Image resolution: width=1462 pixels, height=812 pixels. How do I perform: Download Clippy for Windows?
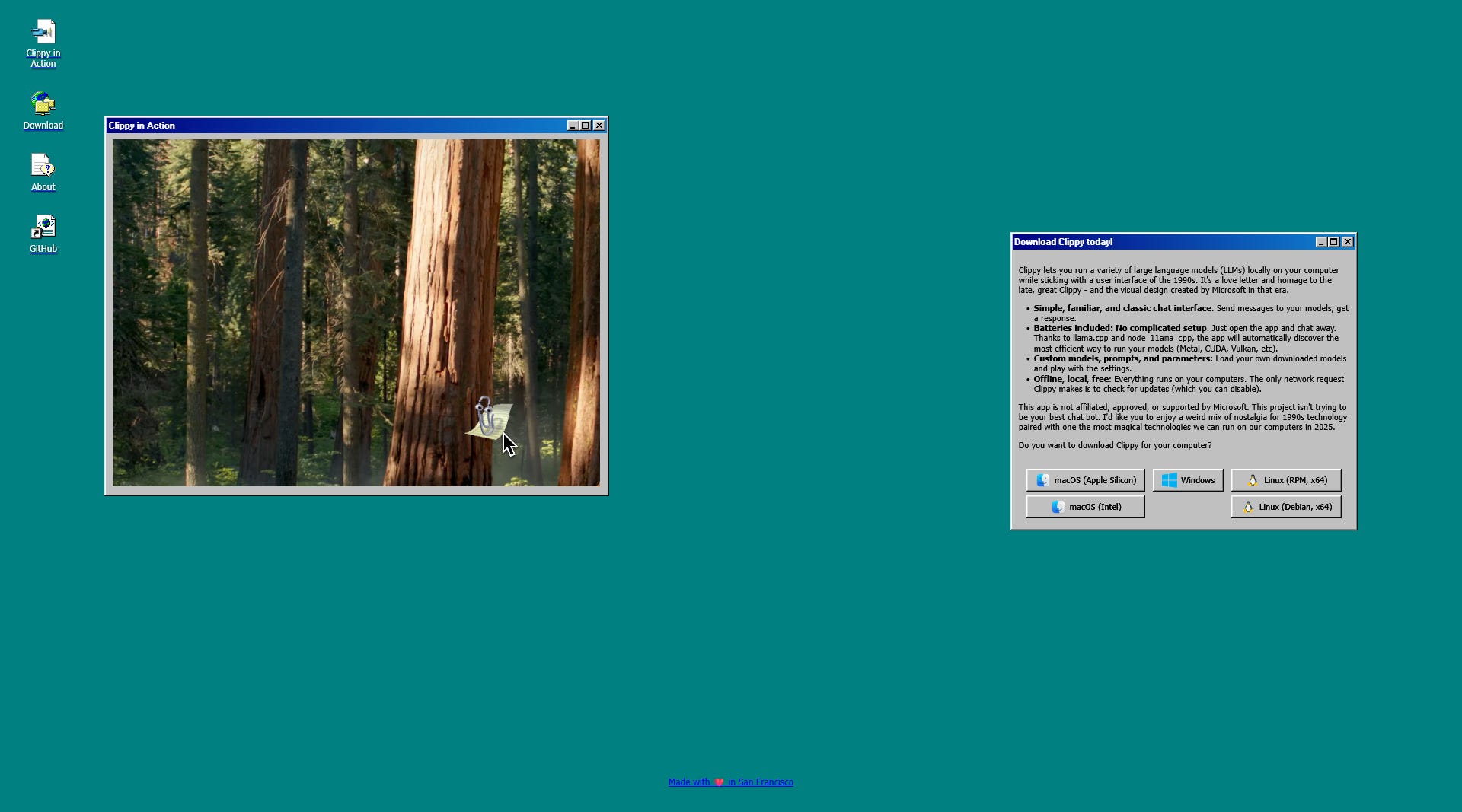point(1188,480)
